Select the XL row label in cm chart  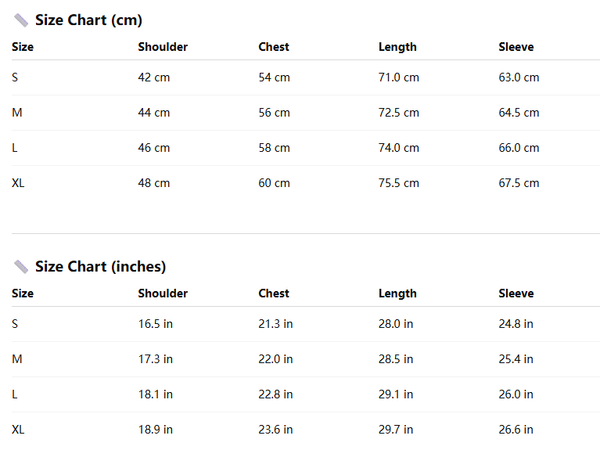pos(18,183)
